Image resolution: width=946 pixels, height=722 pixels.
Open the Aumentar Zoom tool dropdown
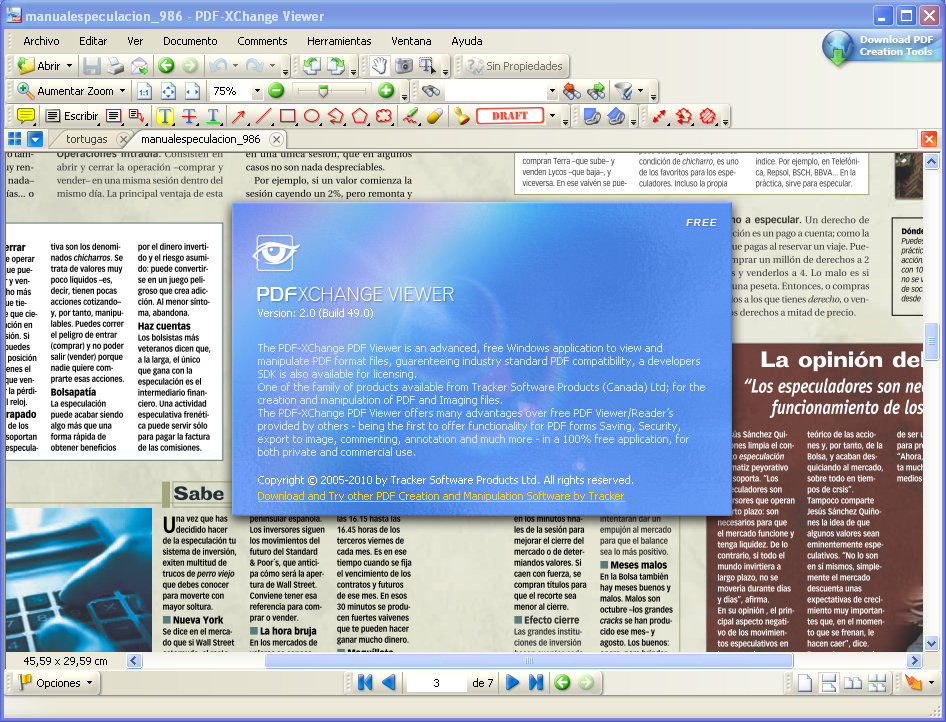click(122, 91)
